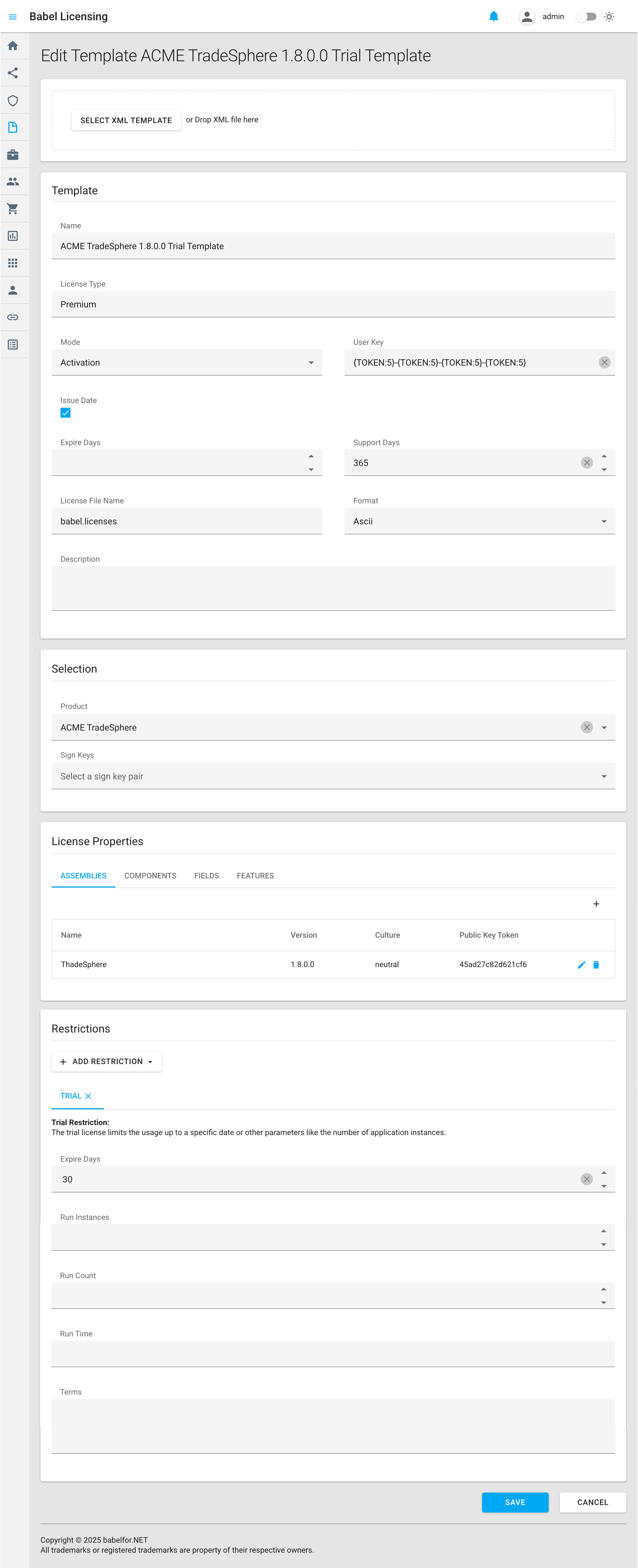
Task: Uncheck the Issue Date checkbox
Action: (x=66, y=413)
